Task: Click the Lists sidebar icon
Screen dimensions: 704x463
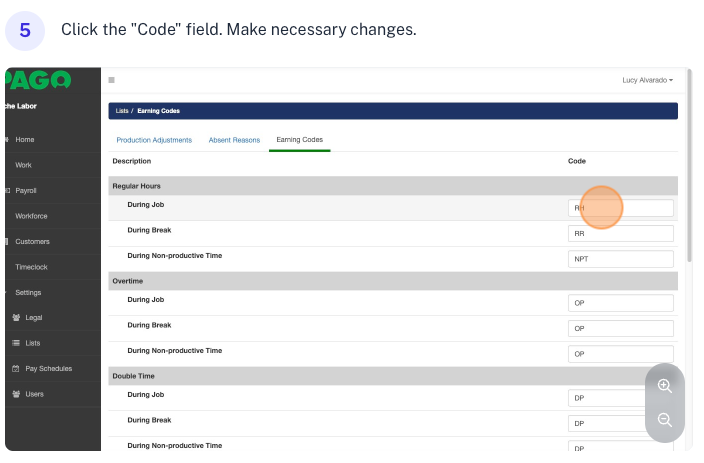Action: 16,343
